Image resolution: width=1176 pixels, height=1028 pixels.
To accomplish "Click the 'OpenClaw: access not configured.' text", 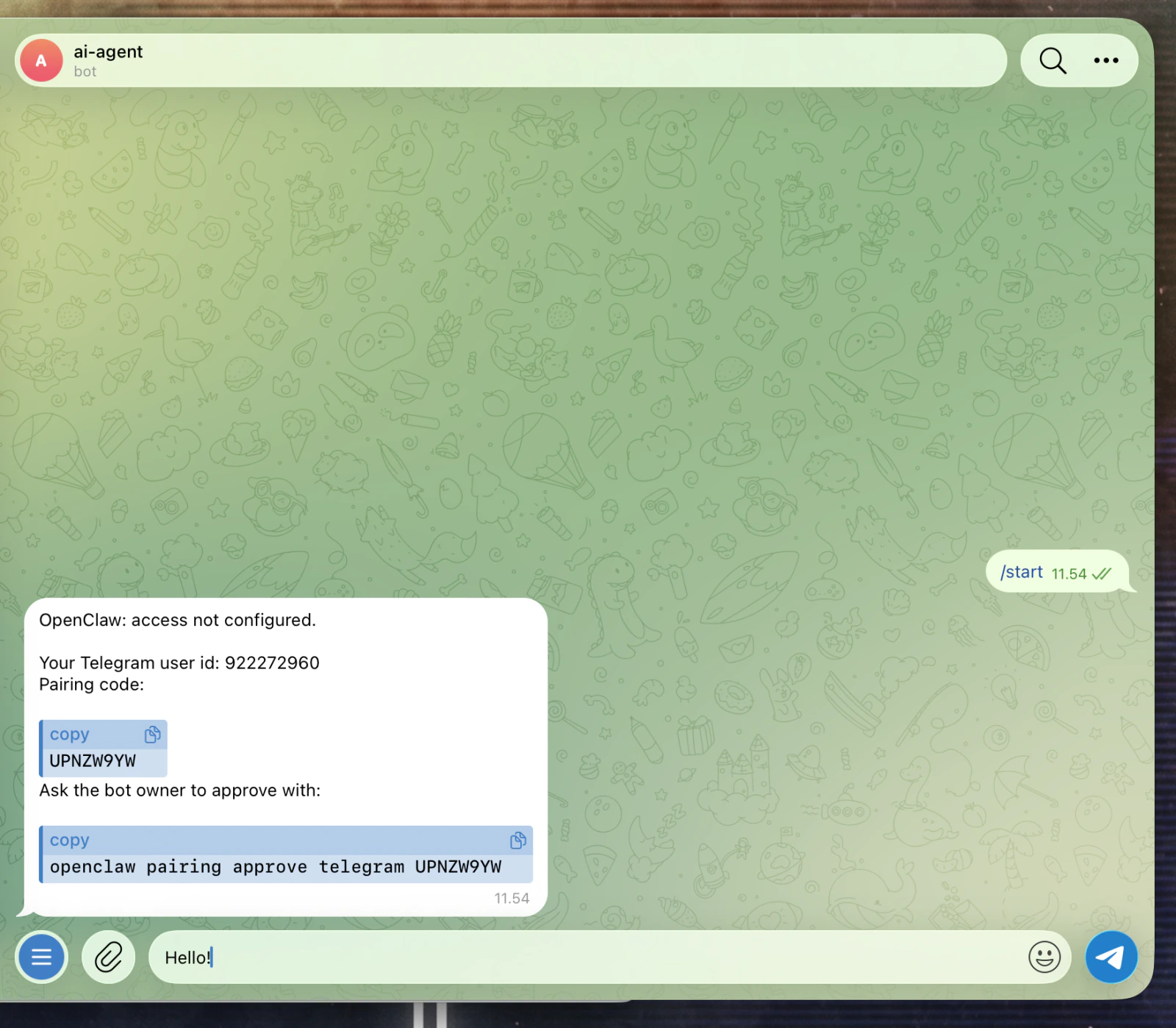I will coord(177,620).
